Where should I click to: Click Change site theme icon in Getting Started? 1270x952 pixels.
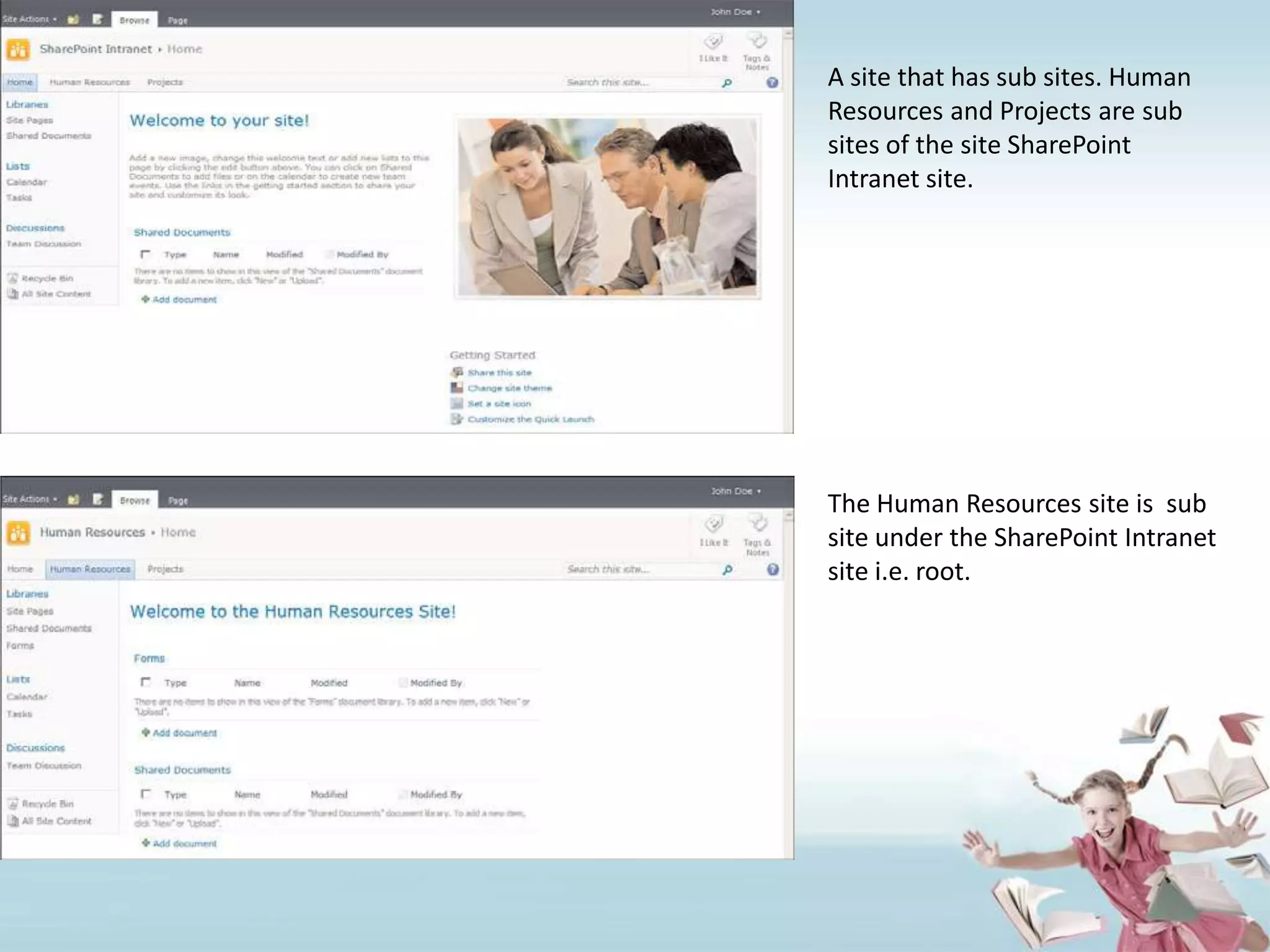point(457,387)
